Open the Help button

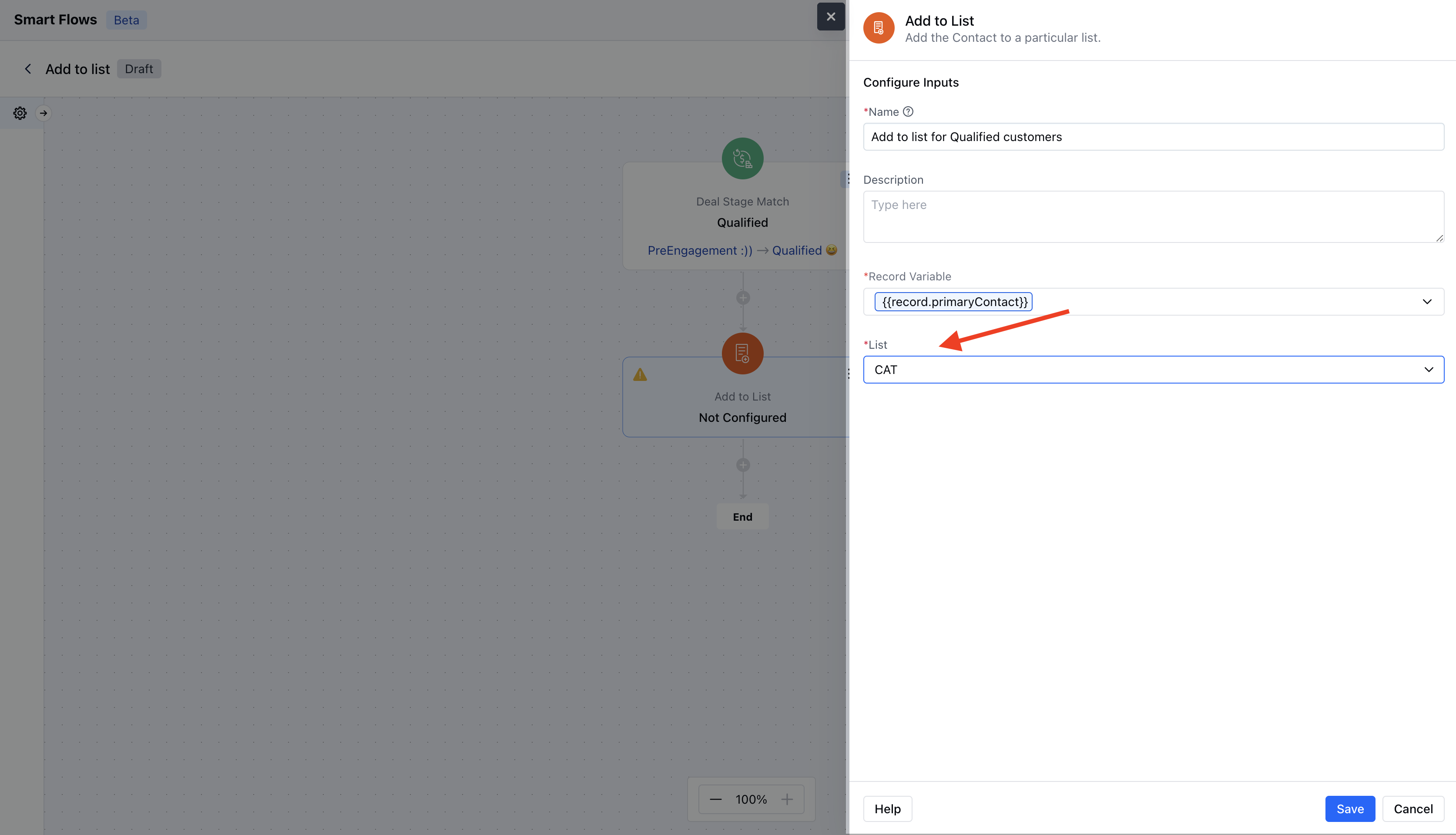[x=887, y=808]
